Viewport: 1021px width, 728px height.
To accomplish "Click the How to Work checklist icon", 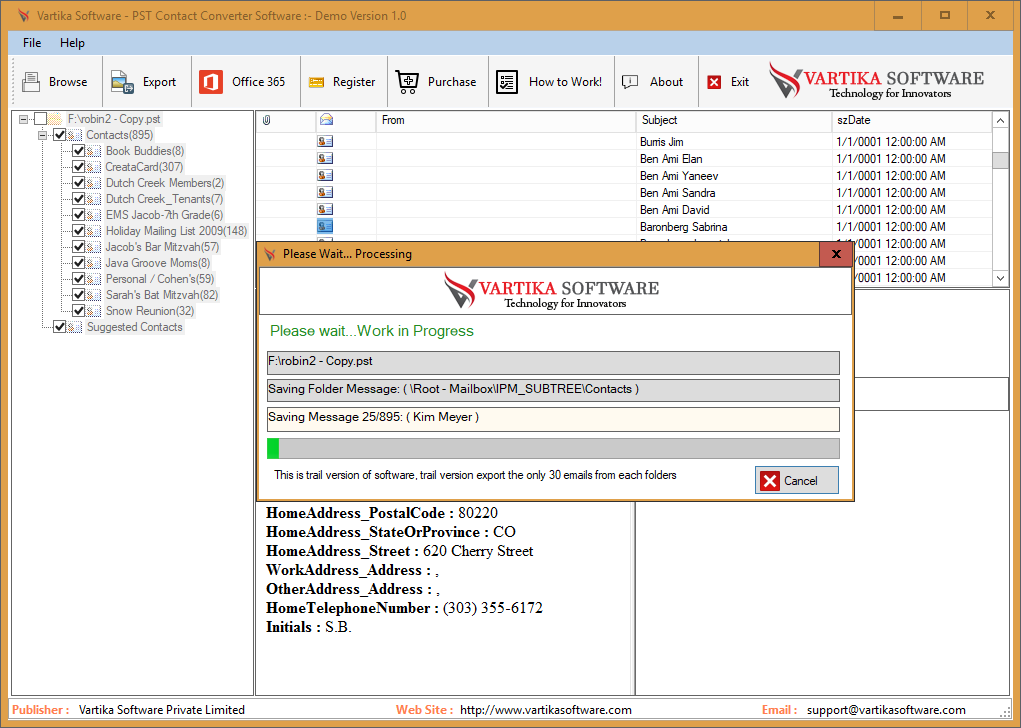I will (x=507, y=82).
